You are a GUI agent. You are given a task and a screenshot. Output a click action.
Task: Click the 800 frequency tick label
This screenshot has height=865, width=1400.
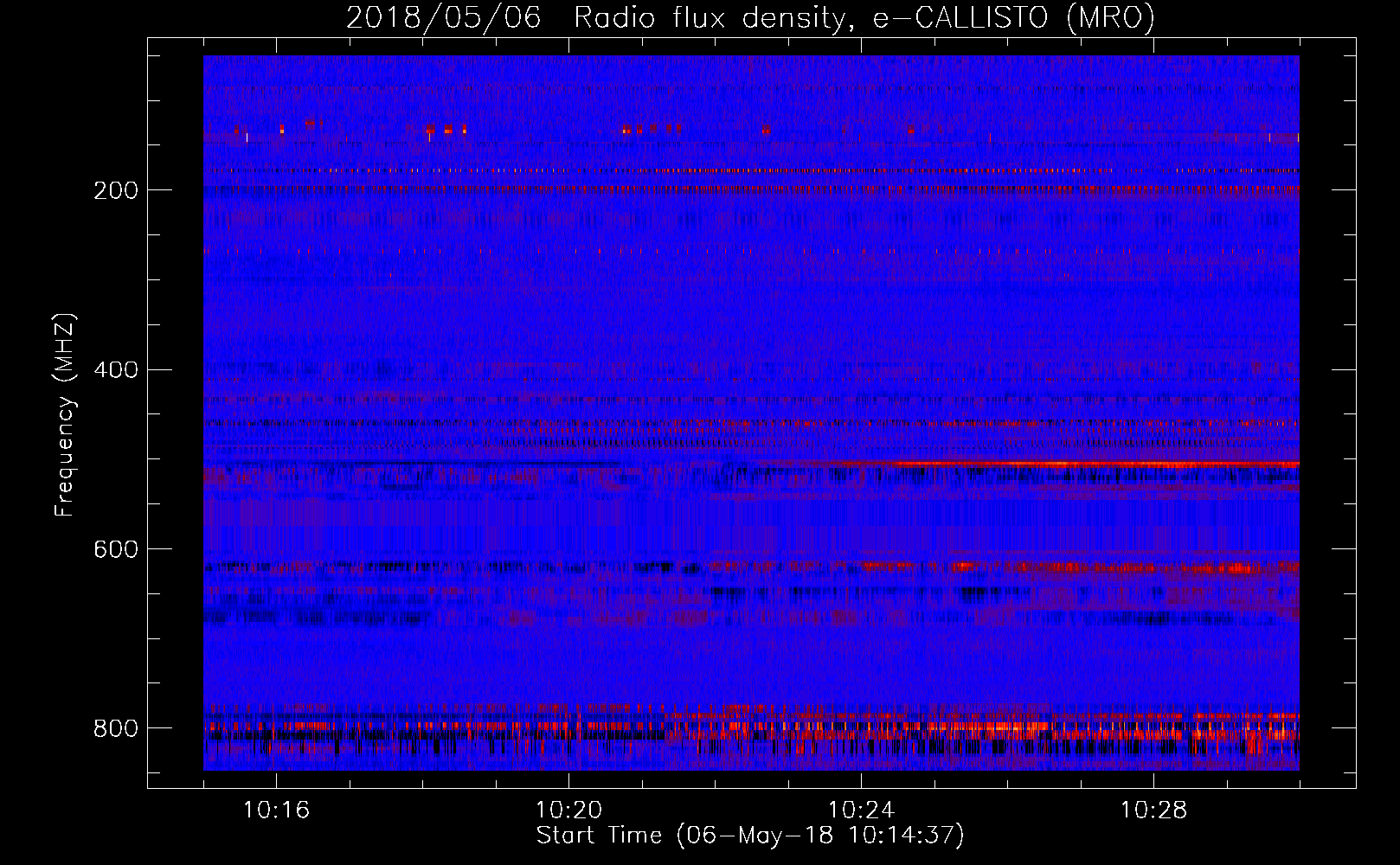[115, 728]
